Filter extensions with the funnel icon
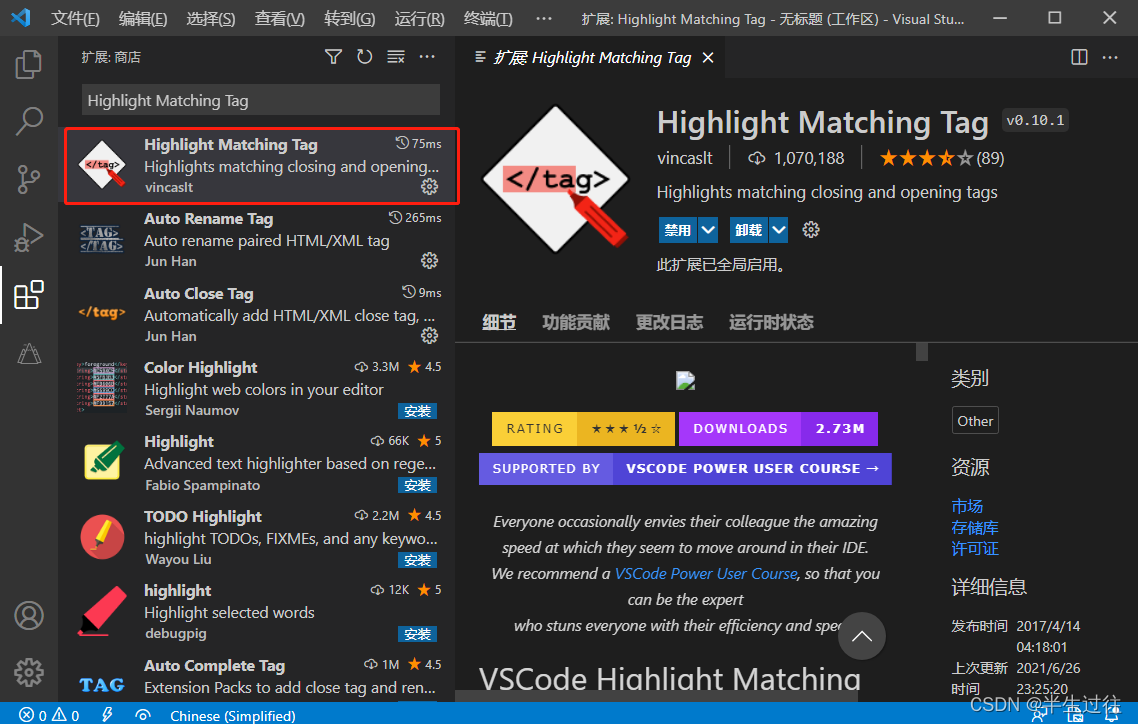Image resolution: width=1138 pixels, height=724 pixels. point(333,57)
